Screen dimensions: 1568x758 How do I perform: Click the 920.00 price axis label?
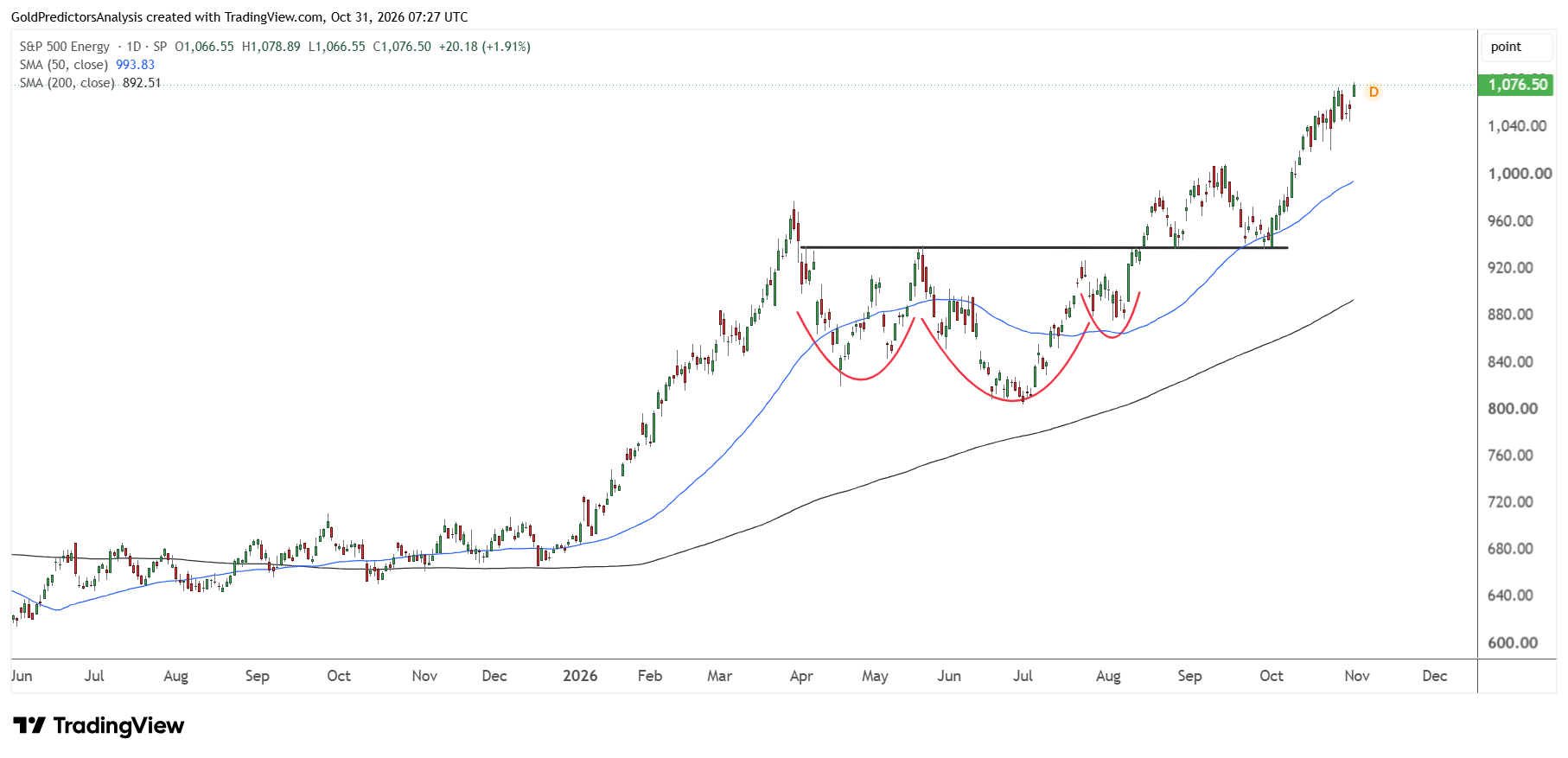tap(1510, 268)
